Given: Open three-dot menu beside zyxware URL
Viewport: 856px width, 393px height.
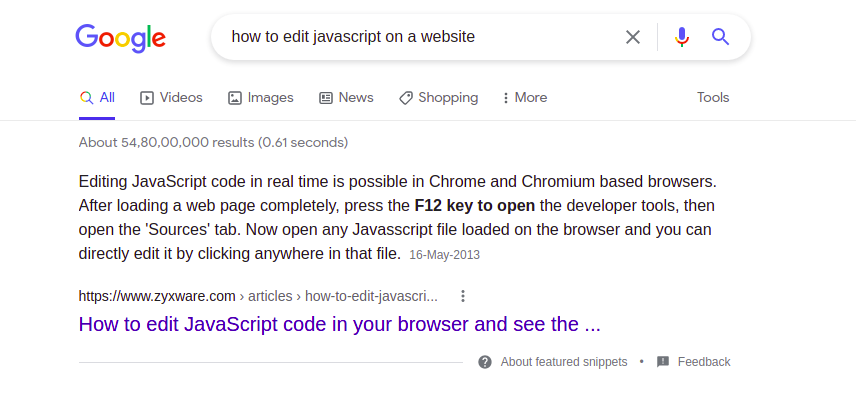Looking at the screenshot, I should point(463,296).
